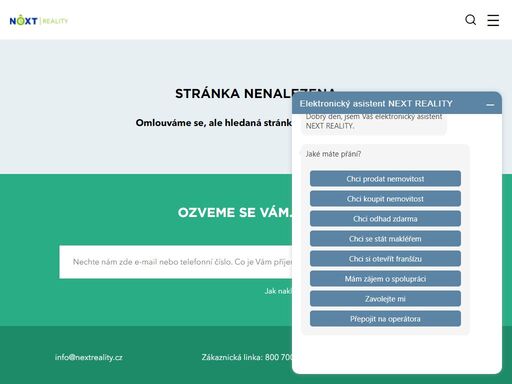Open the hamburger menu icon
This screenshot has width=512, height=384.
tap(493, 20)
